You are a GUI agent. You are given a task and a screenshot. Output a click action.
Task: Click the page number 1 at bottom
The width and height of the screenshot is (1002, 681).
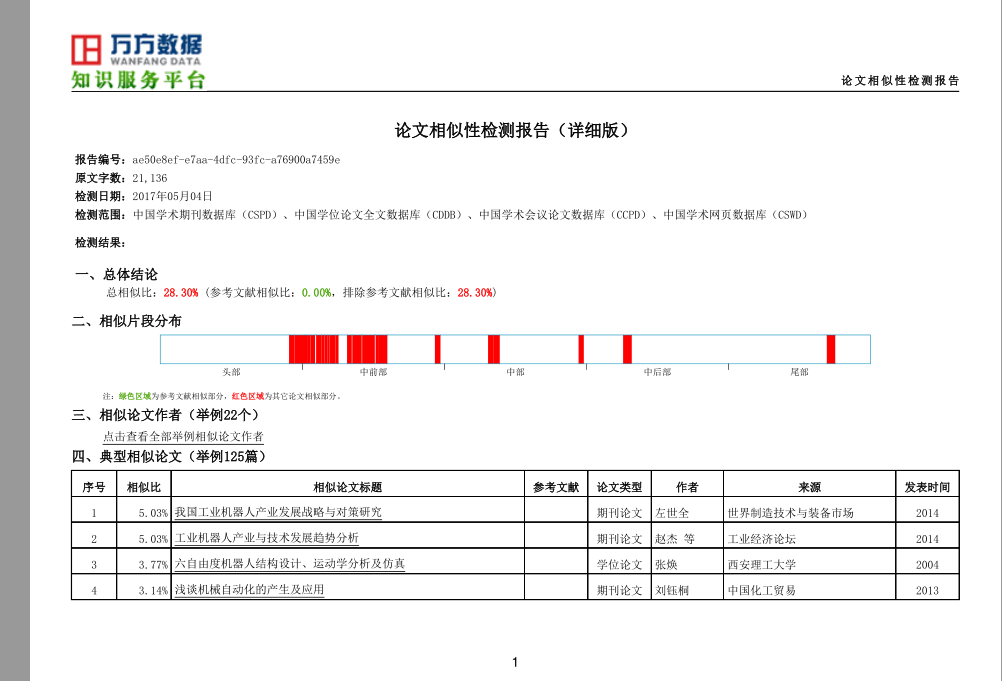coord(515,662)
